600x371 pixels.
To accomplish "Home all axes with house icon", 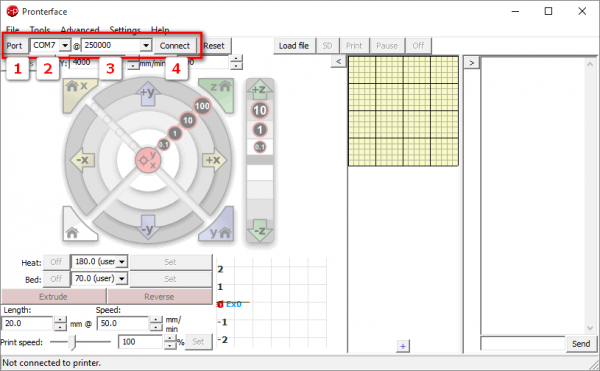I will (77, 226).
